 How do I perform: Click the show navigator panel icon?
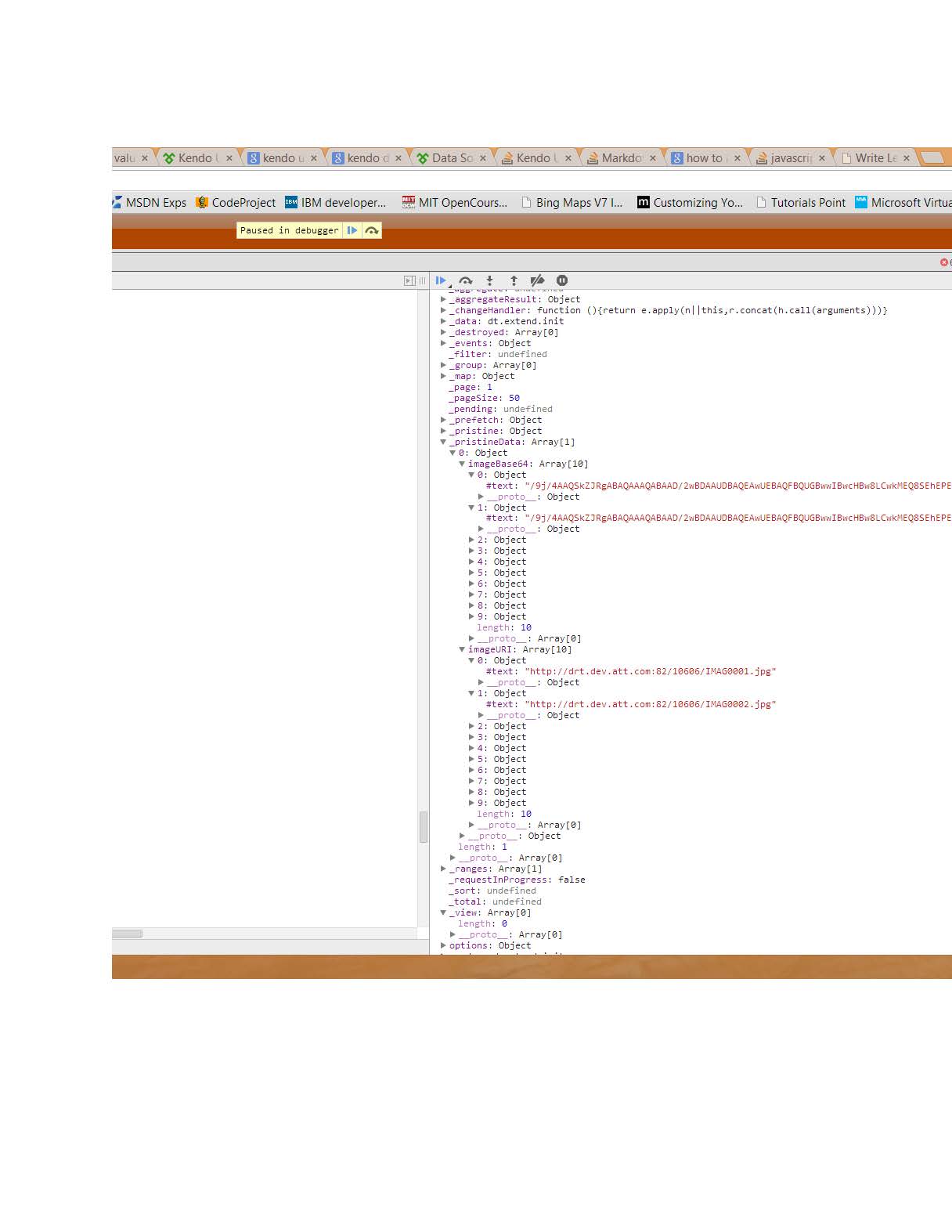point(409,280)
